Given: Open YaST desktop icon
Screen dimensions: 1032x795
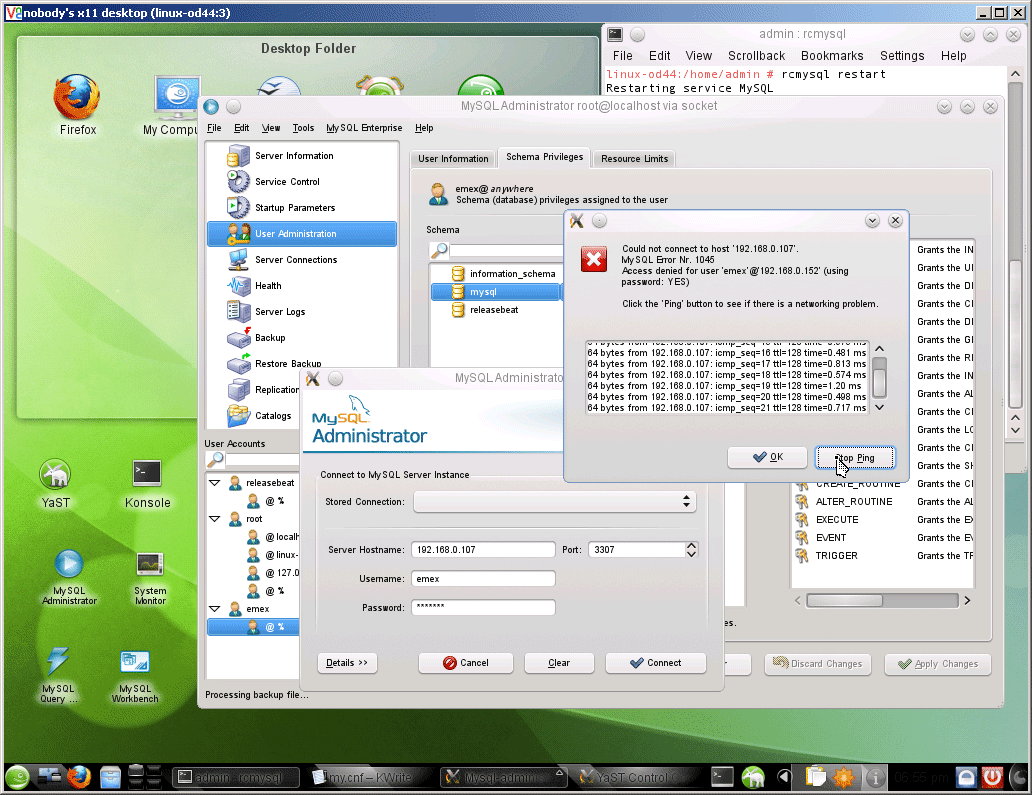Looking at the screenshot, I should tap(55, 484).
